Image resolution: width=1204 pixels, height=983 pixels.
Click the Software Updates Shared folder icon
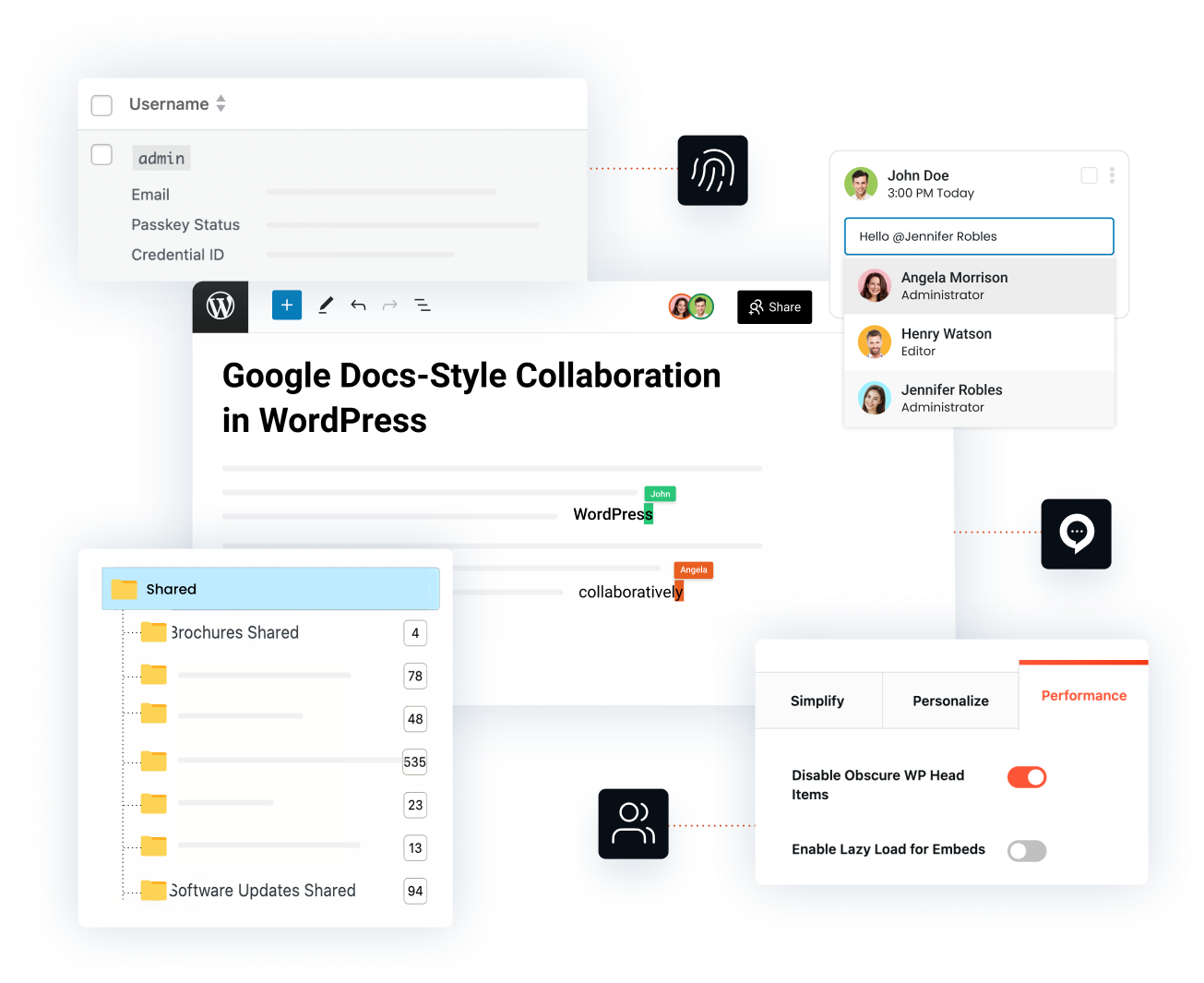click(x=153, y=890)
